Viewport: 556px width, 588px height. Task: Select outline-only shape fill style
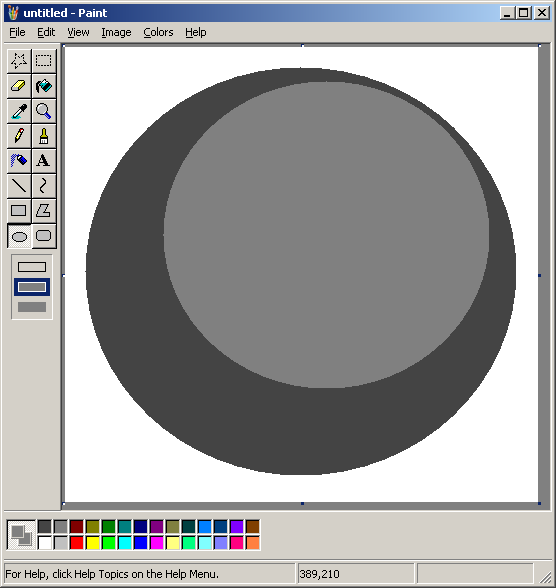tap(32, 267)
